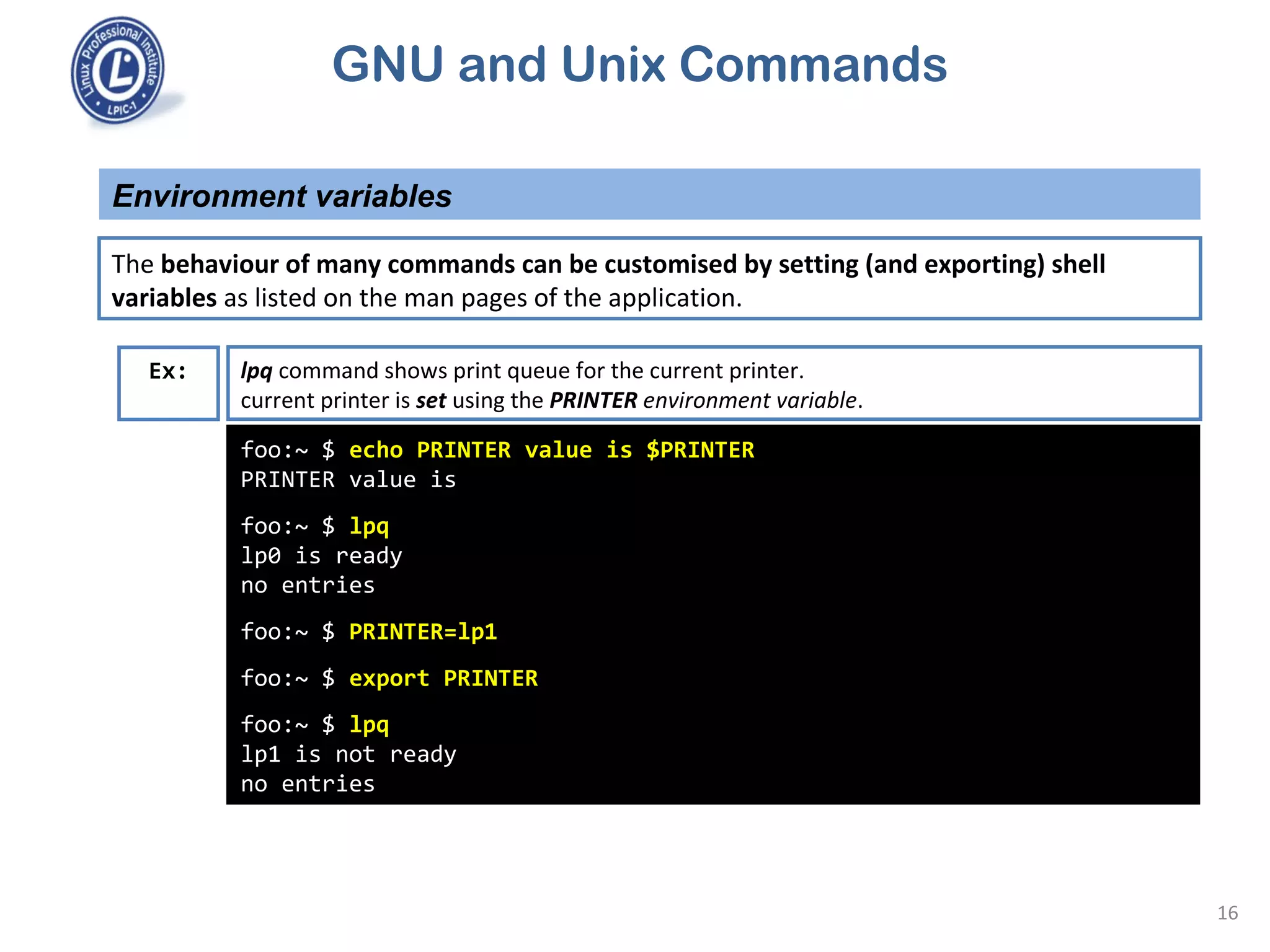
Task: Click the 'PRINTER environment variable' text
Action: click(x=704, y=400)
